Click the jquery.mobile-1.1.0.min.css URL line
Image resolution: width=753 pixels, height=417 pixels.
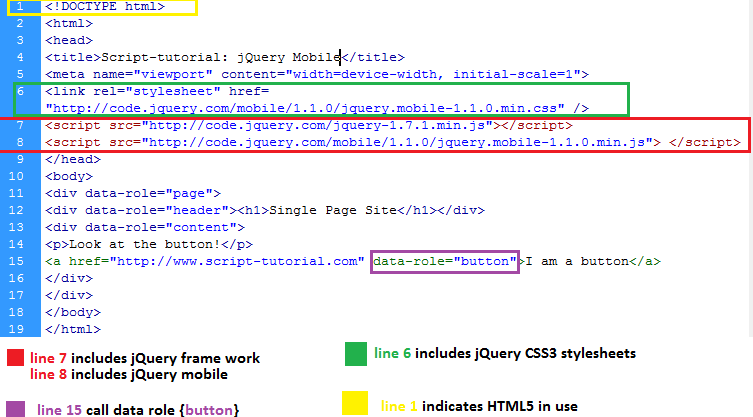tap(317, 109)
